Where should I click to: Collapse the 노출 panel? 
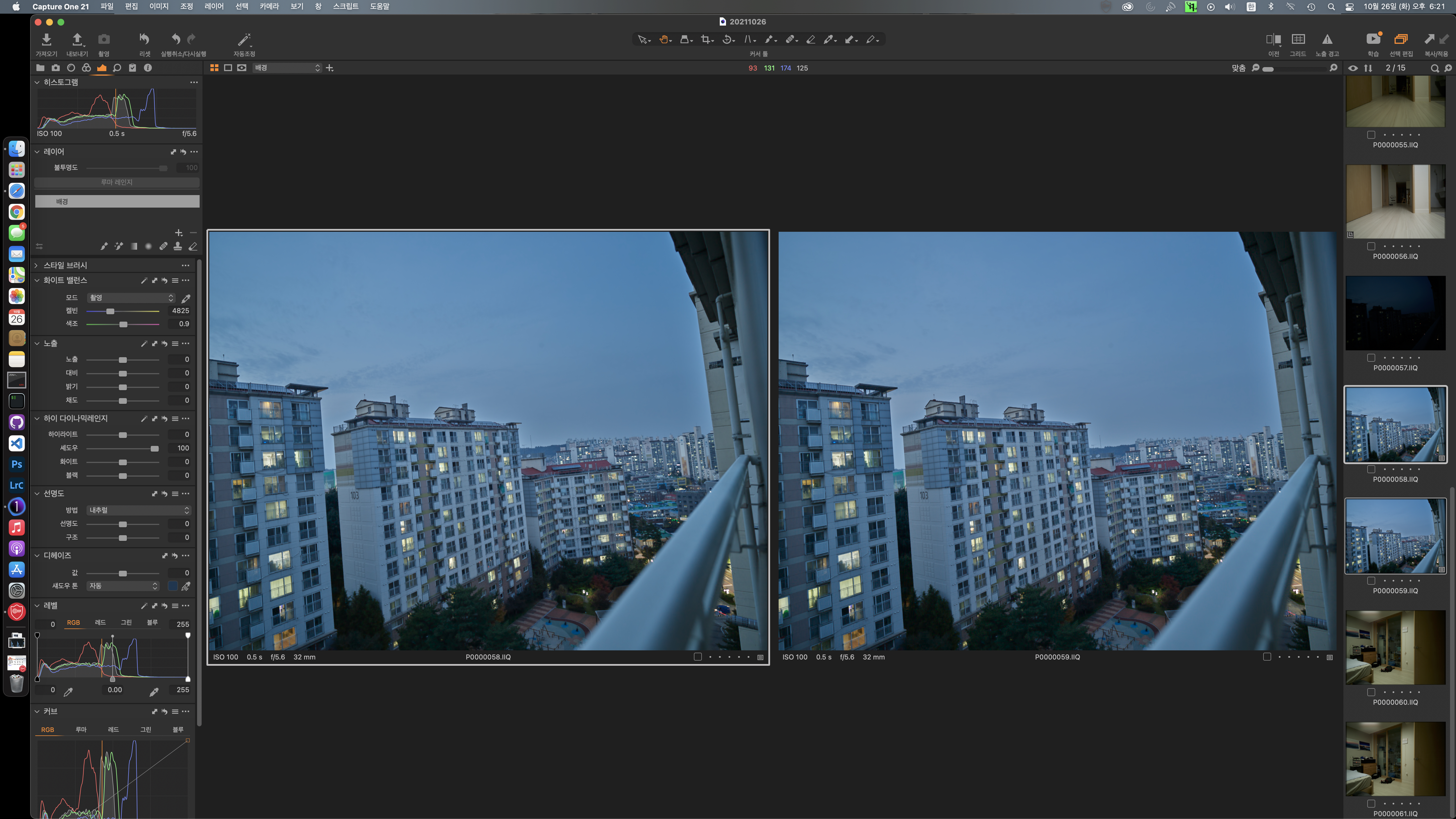pos(37,344)
